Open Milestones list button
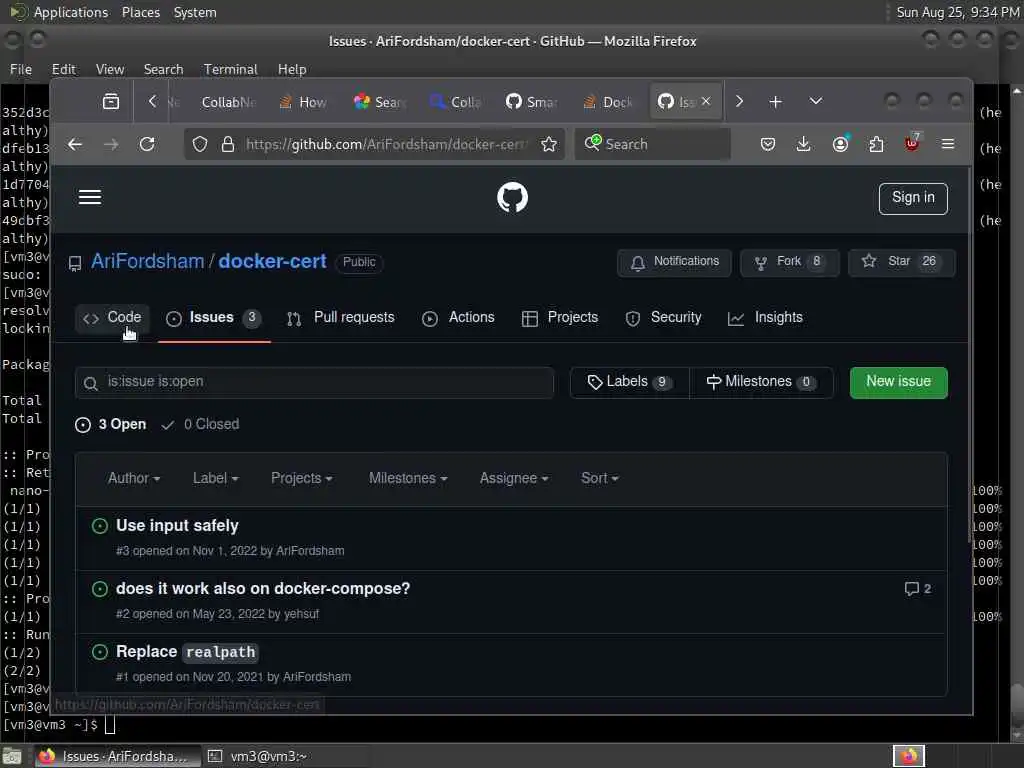Screen dimensions: 1024x768 click(x=761, y=382)
